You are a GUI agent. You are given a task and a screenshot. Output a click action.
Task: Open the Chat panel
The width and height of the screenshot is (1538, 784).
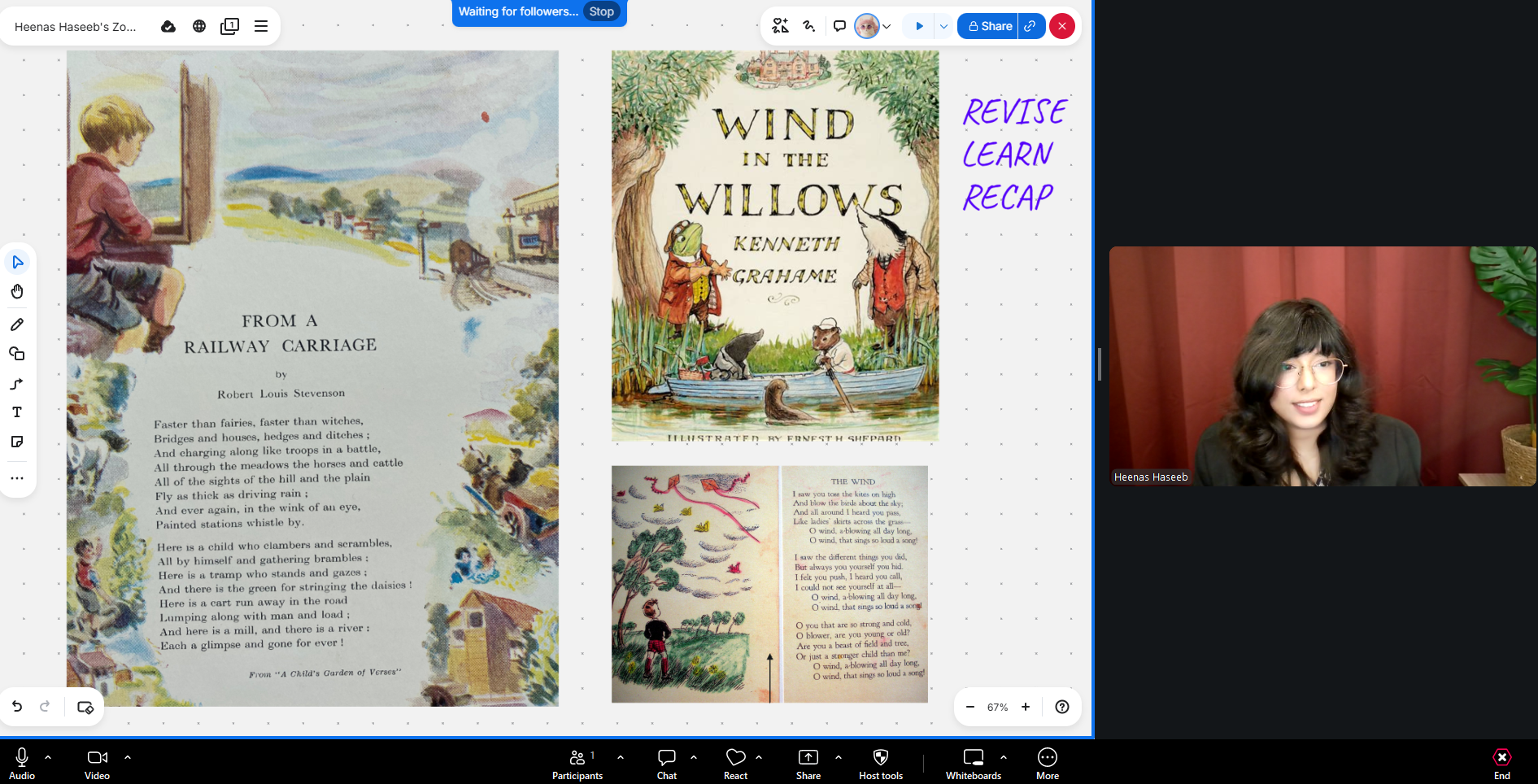[x=667, y=764]
